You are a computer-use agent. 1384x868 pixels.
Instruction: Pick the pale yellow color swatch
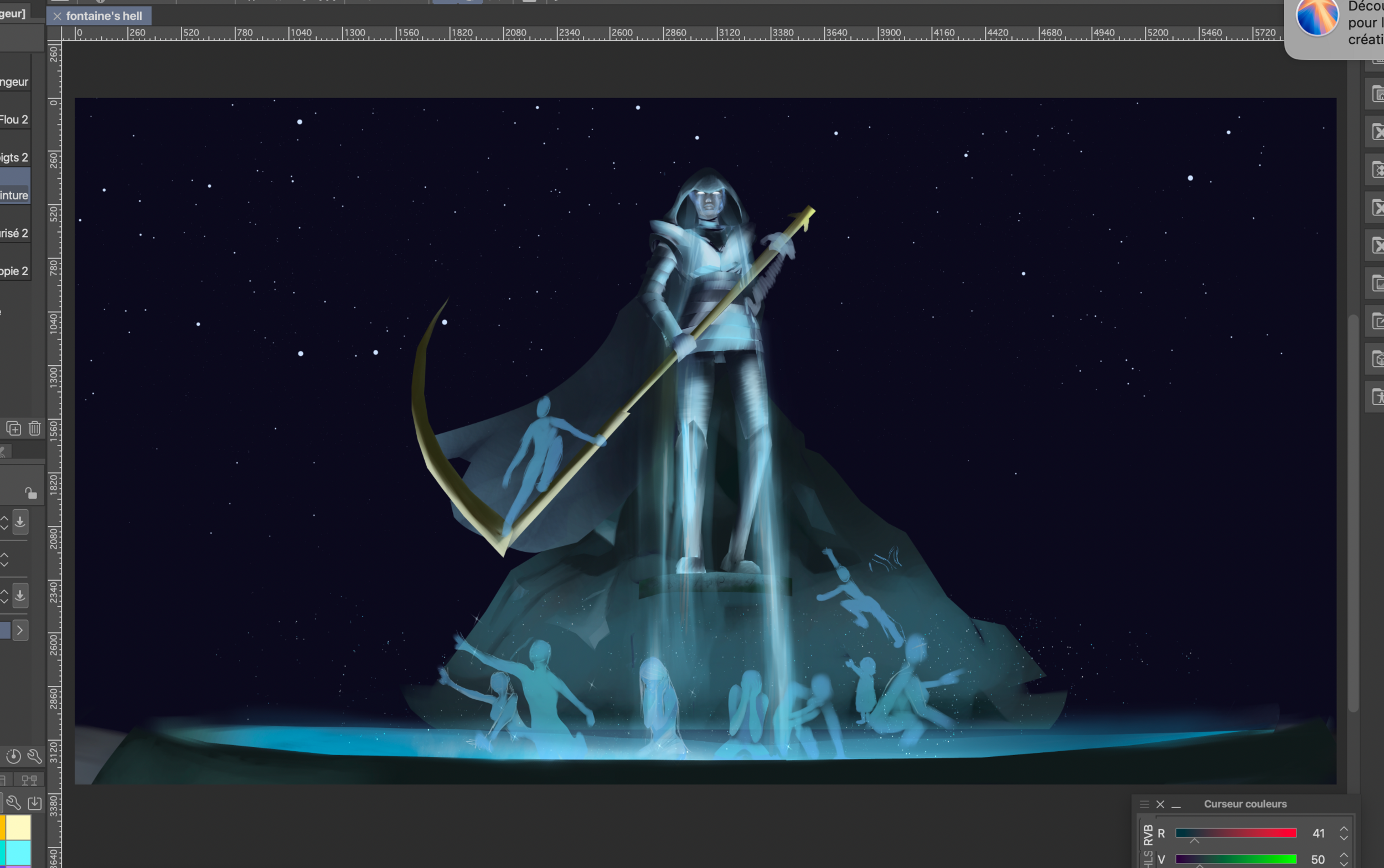(18, 827)
